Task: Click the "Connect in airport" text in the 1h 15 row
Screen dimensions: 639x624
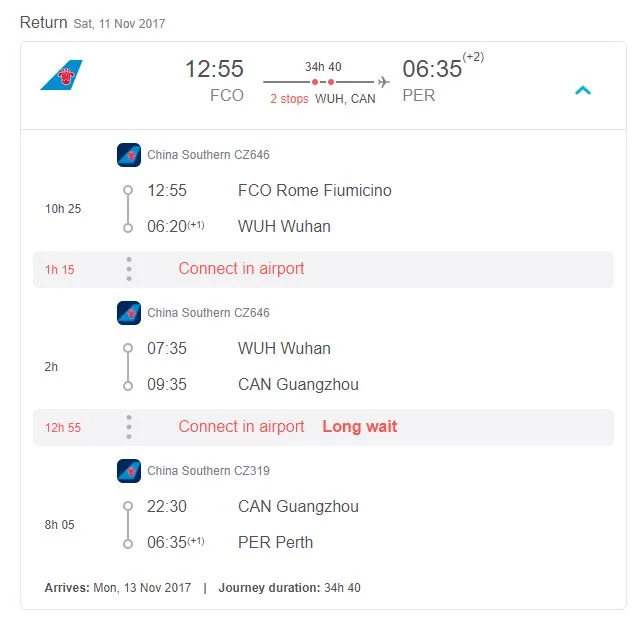Action: tap(241, 269)
